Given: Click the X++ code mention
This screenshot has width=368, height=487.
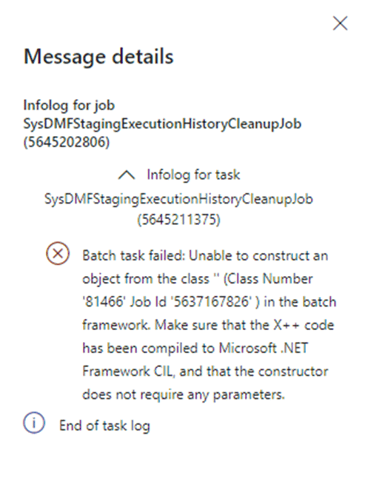Looking at the screenshot, I should 304,325.
